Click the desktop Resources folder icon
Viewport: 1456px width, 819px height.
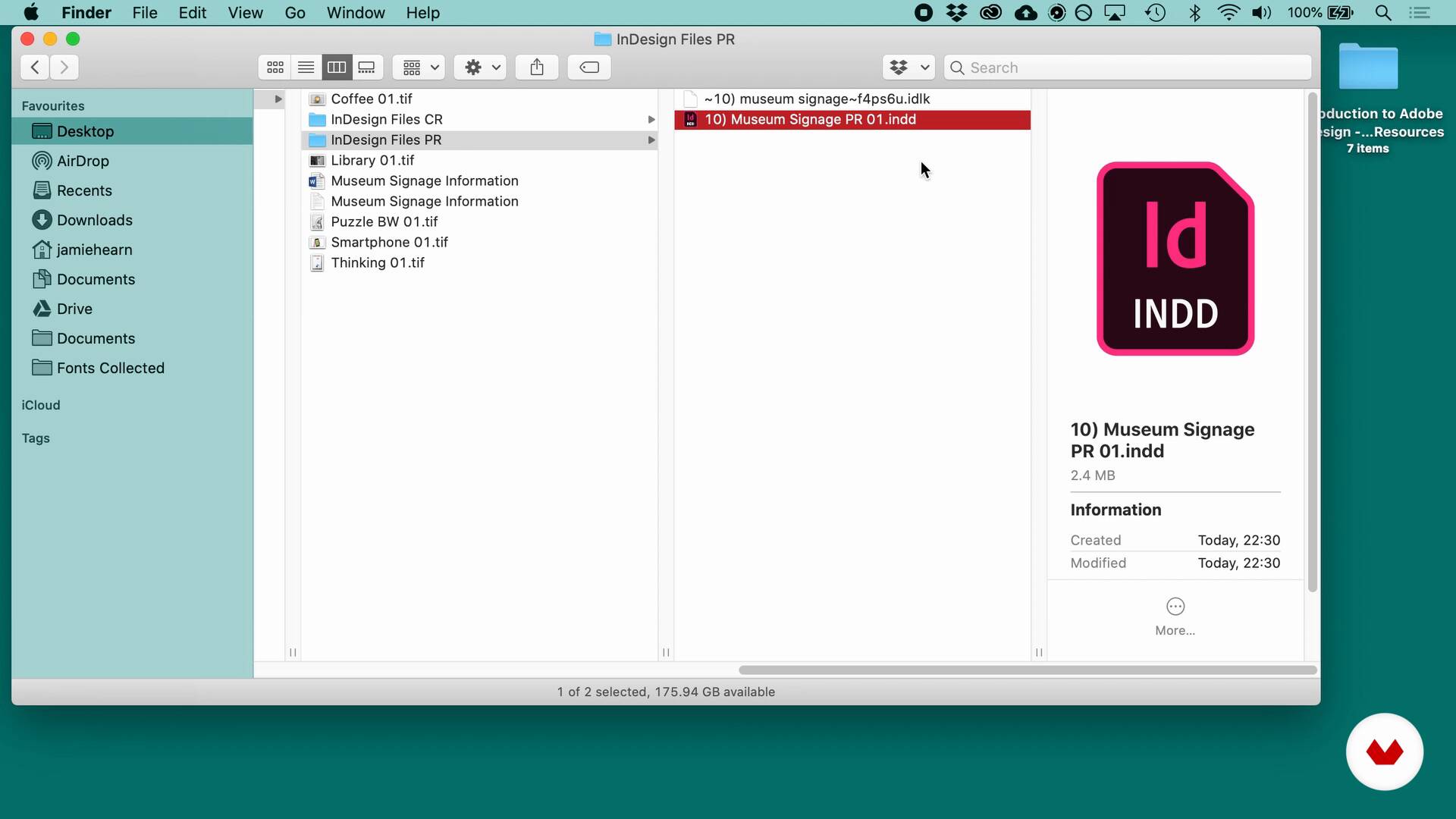pos(1368,67)
